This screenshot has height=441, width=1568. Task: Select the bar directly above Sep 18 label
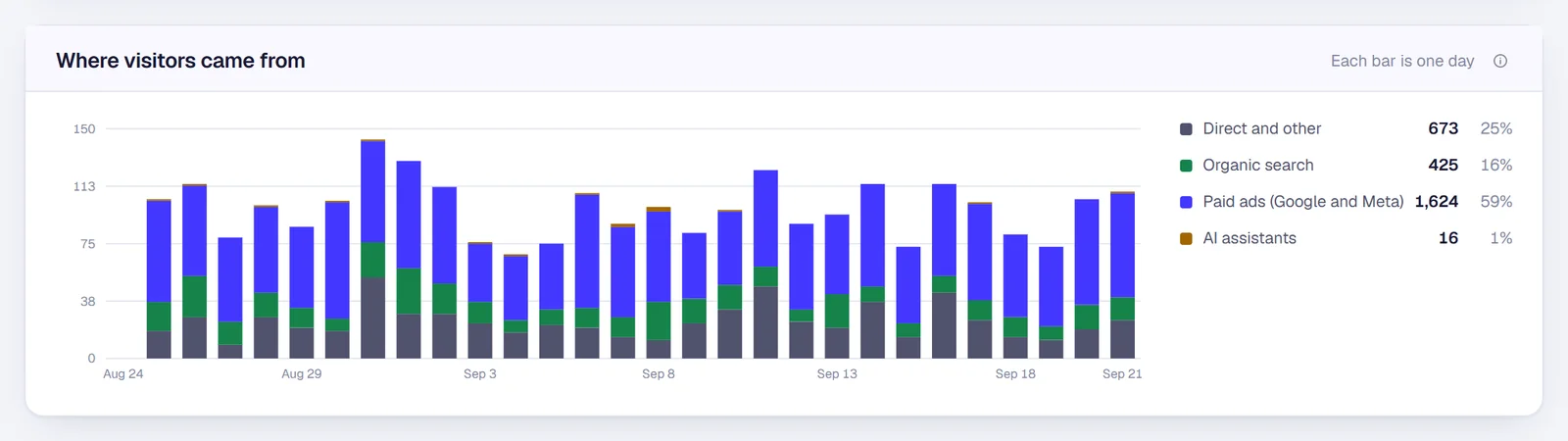pos(1015,297)
